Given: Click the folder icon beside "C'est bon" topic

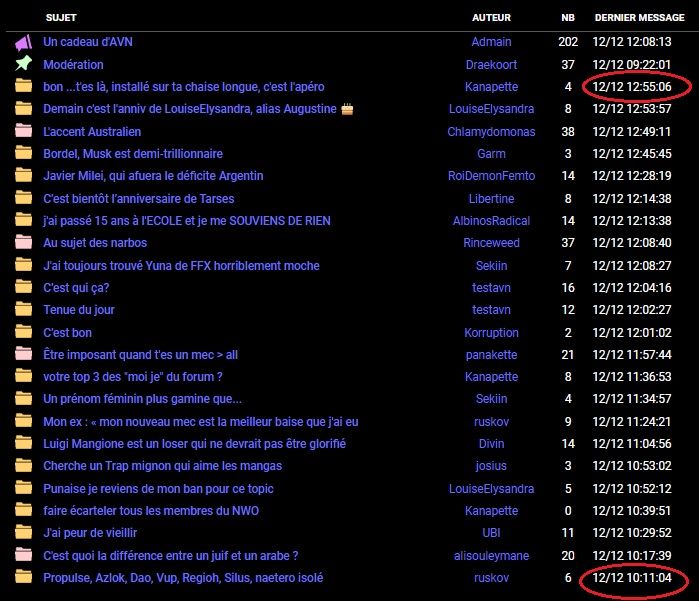Looking at the screenshot, I should (23, 332).
